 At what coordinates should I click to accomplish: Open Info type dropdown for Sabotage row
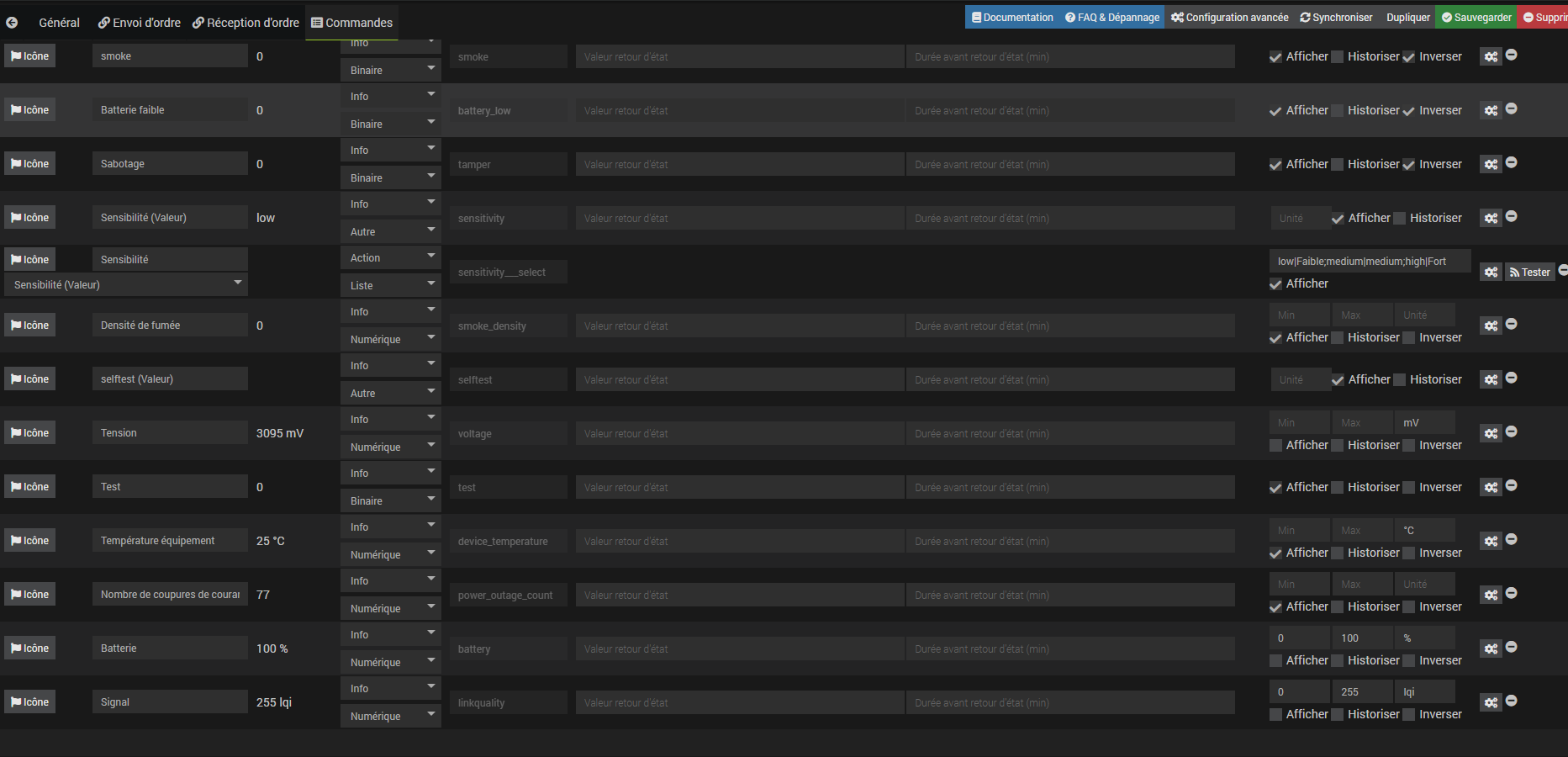tap(391, 150)
